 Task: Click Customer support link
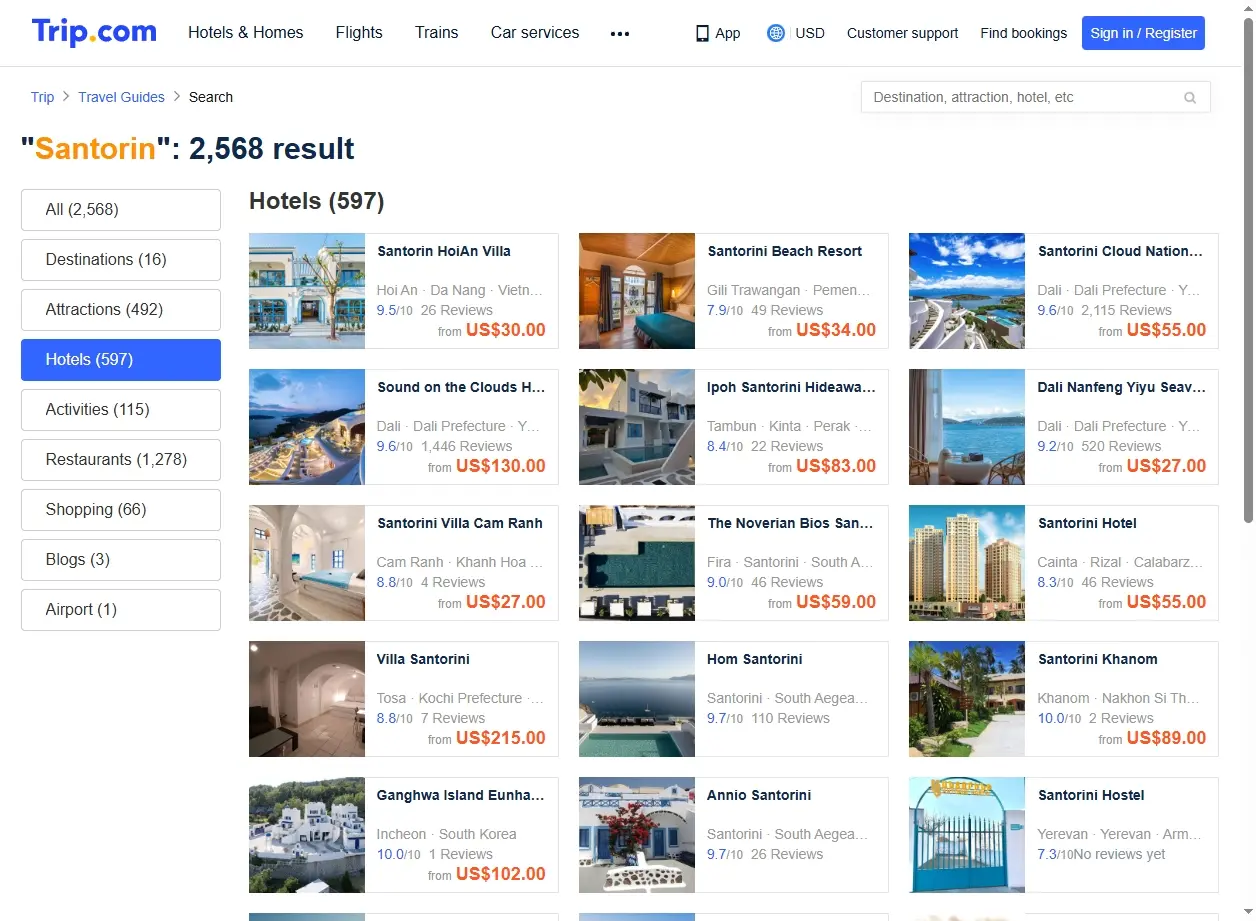coord(902,33)
